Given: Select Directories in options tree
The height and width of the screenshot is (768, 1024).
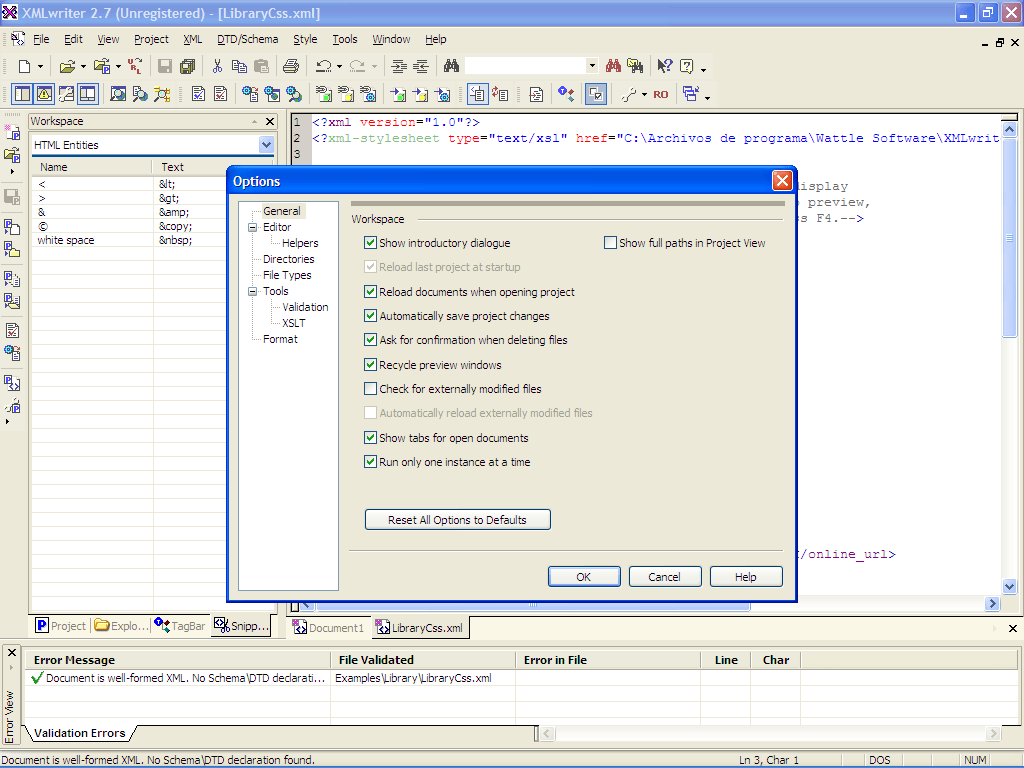Looking at the screenshot, I should click(x=289, y=259).
